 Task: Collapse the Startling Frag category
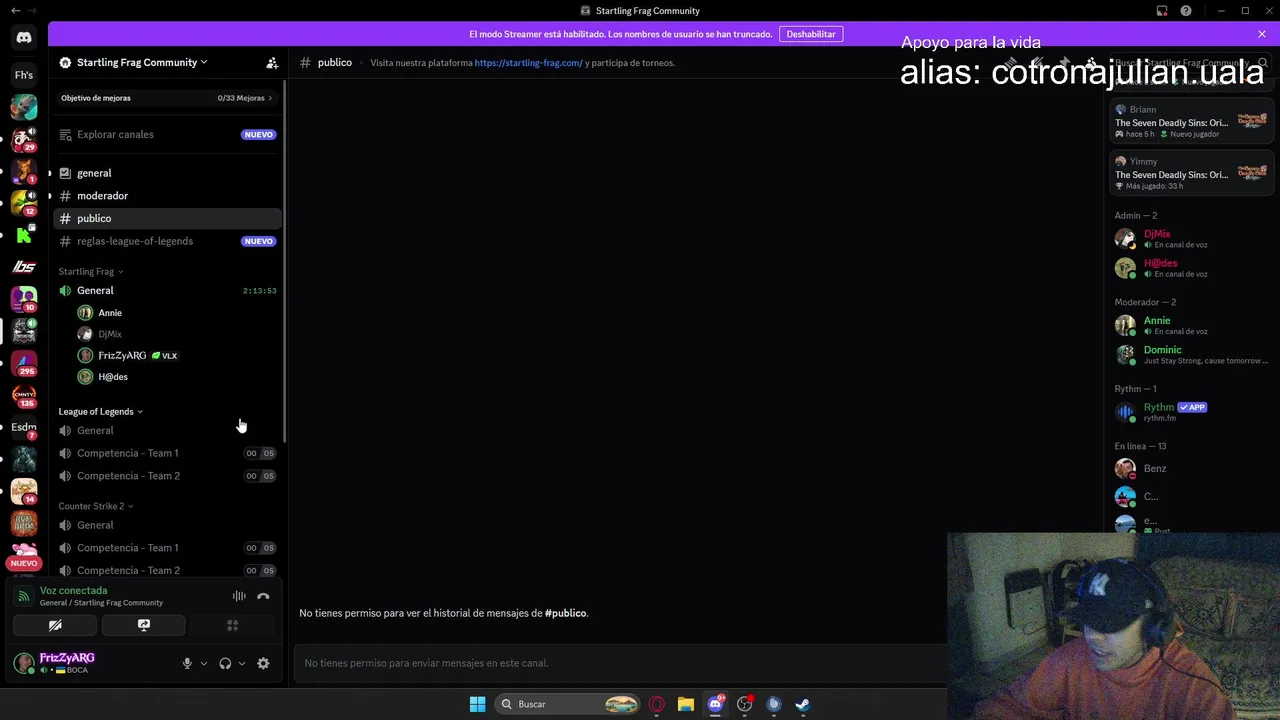click(x=91, y=271)
